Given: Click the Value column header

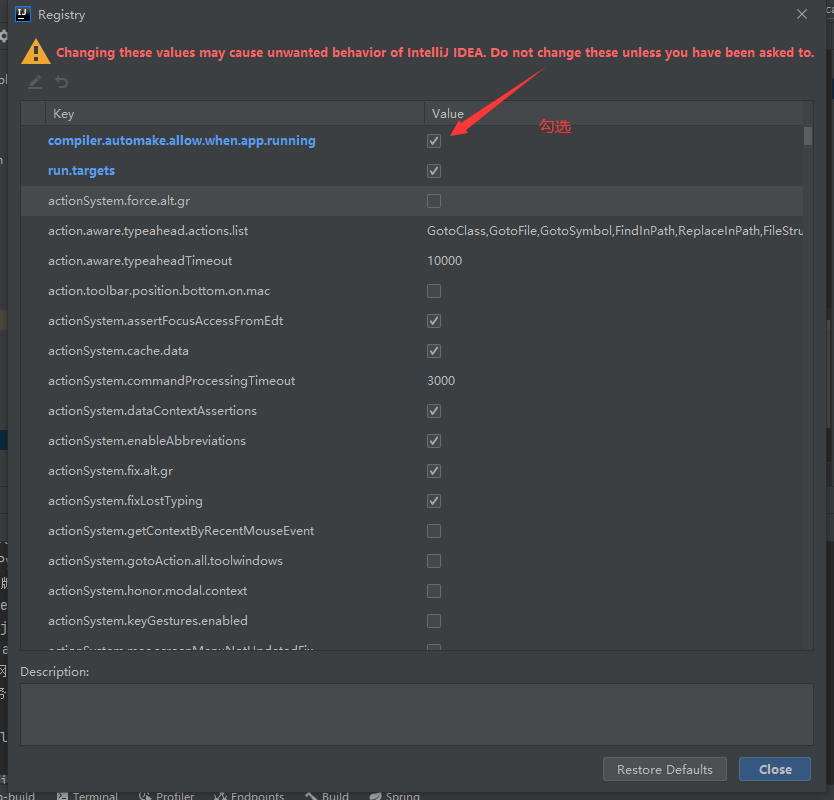Looking at the screenshot, I should click(x=448, y=114).
